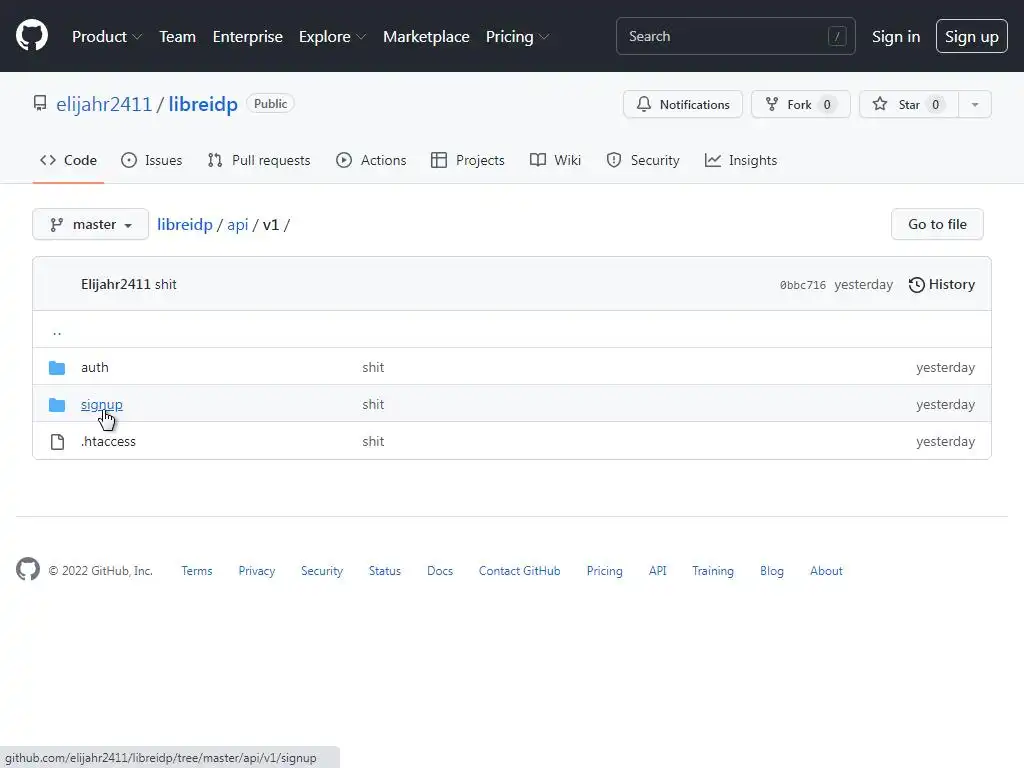Viewport: 1024px width, 768px height.
Task: Click the footer Security link
Action: pos(322,571)
